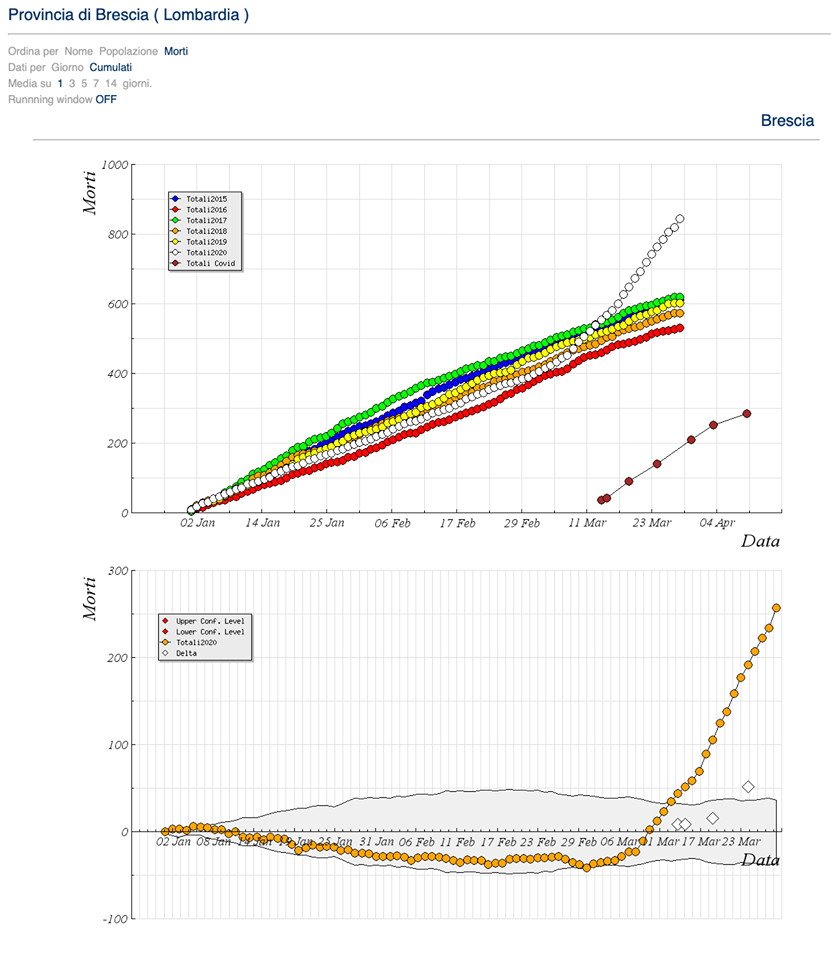Sort by Nome
The image size is (831, 960).
click(78, 51)
